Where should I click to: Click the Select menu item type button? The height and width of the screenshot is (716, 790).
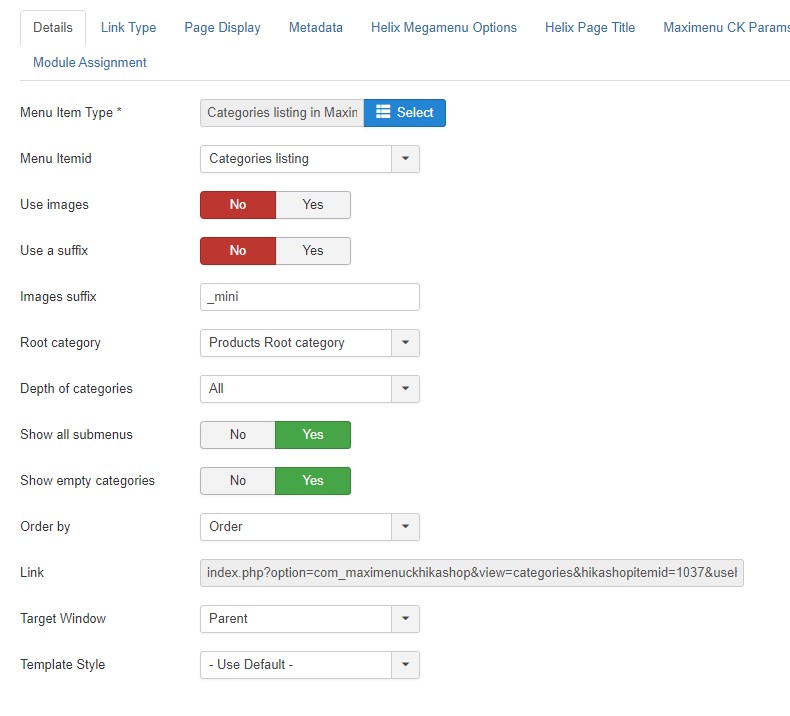[404, 113]
